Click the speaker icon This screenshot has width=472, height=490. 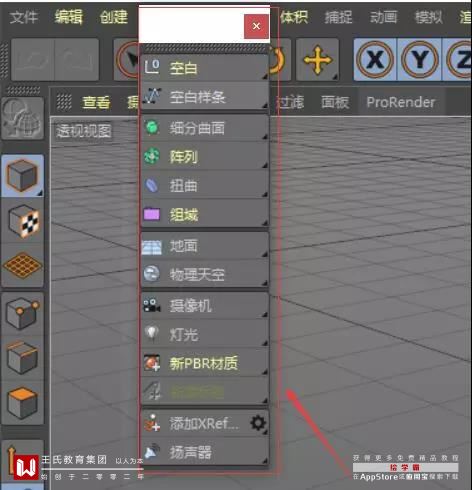[x=152, y=451]
